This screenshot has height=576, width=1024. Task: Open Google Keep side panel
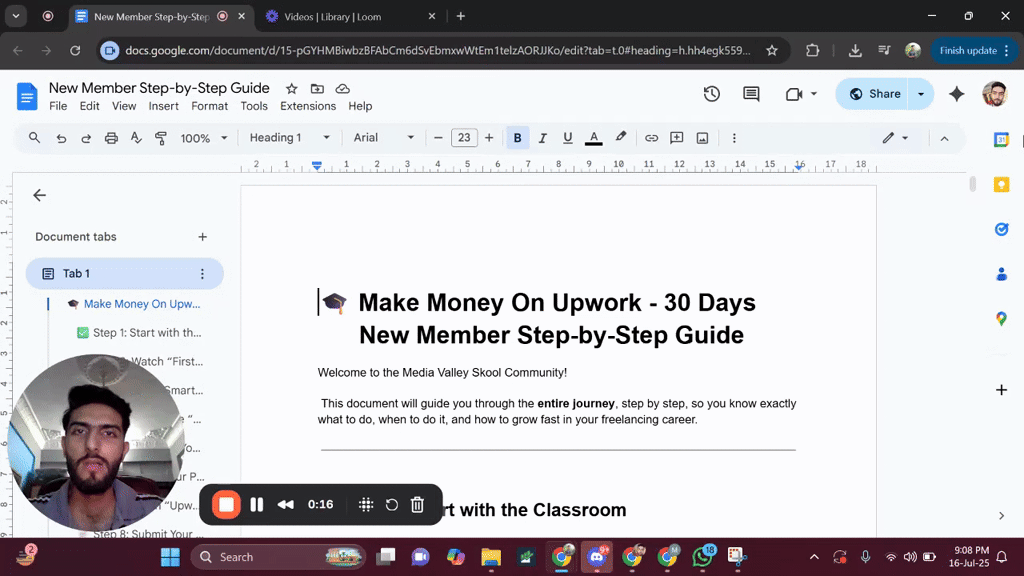point(1001,185)
